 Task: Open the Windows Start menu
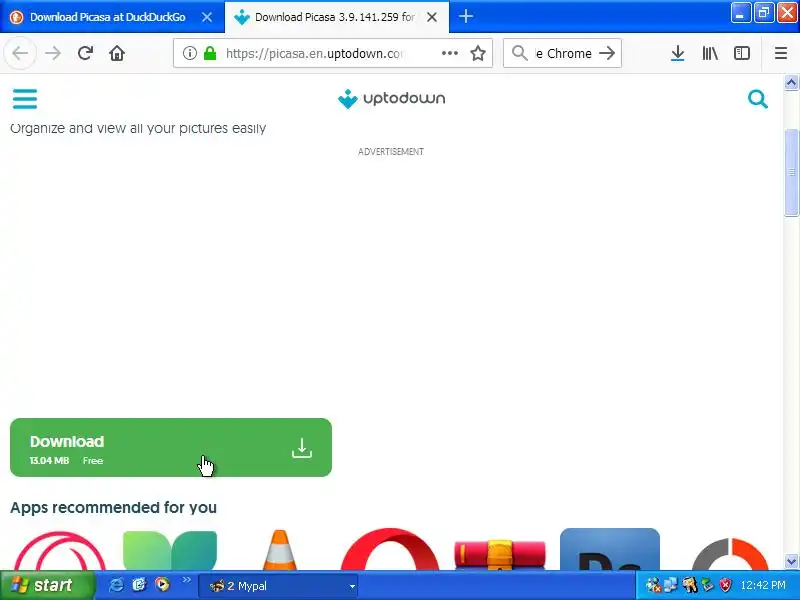click(x=47, y=585)
